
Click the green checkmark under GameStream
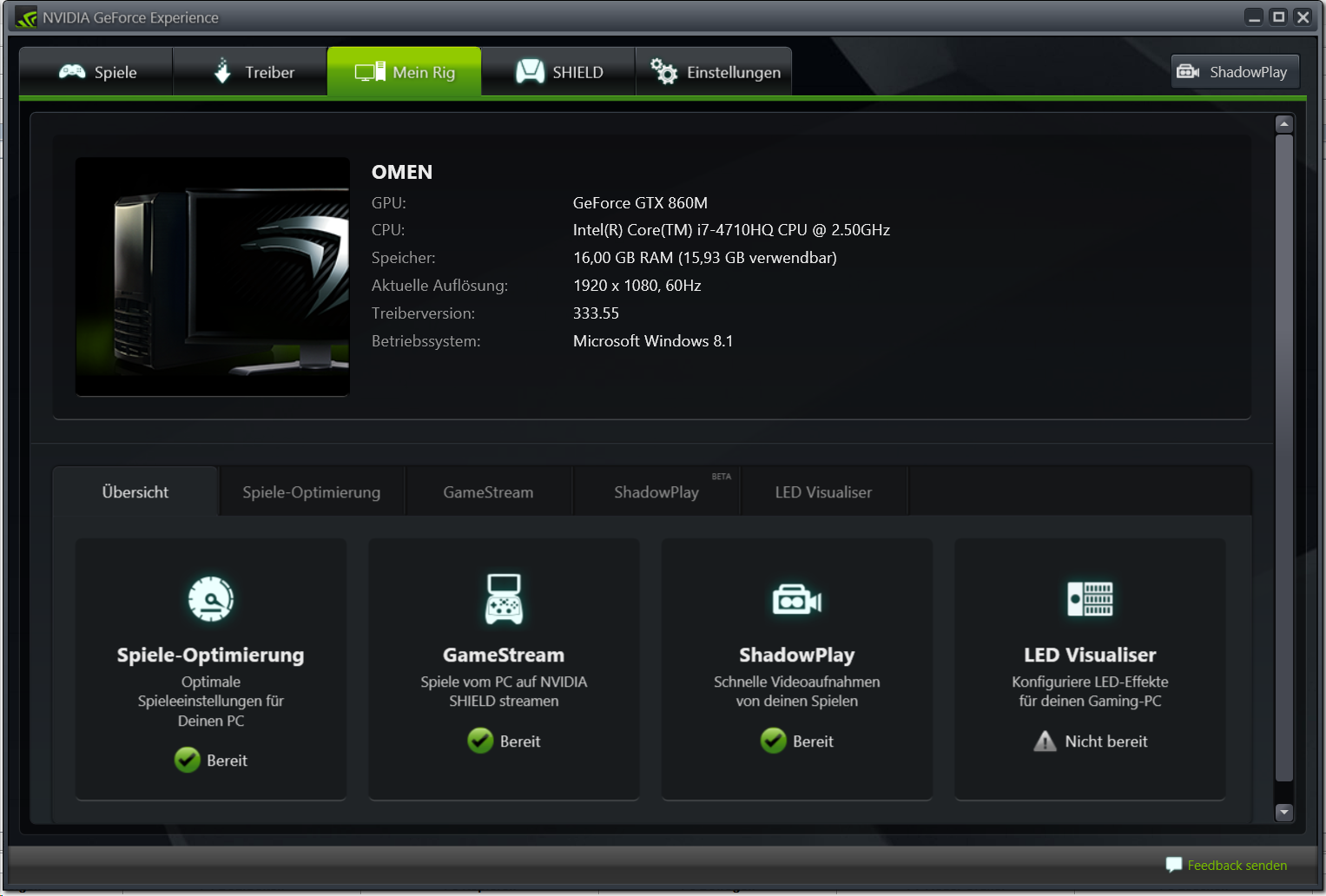click(480, 741)
